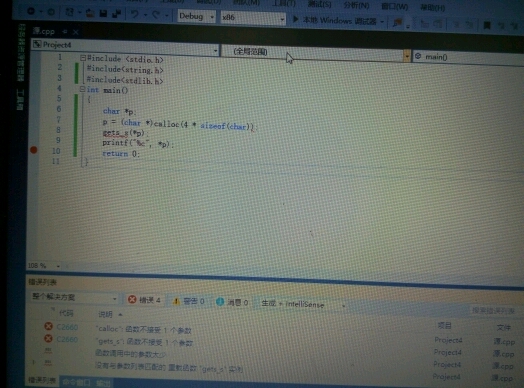The width and height of the screenshot is (524, 388).
Task: Click the red error icon for 'calloc' row
Action: point(48,326)
